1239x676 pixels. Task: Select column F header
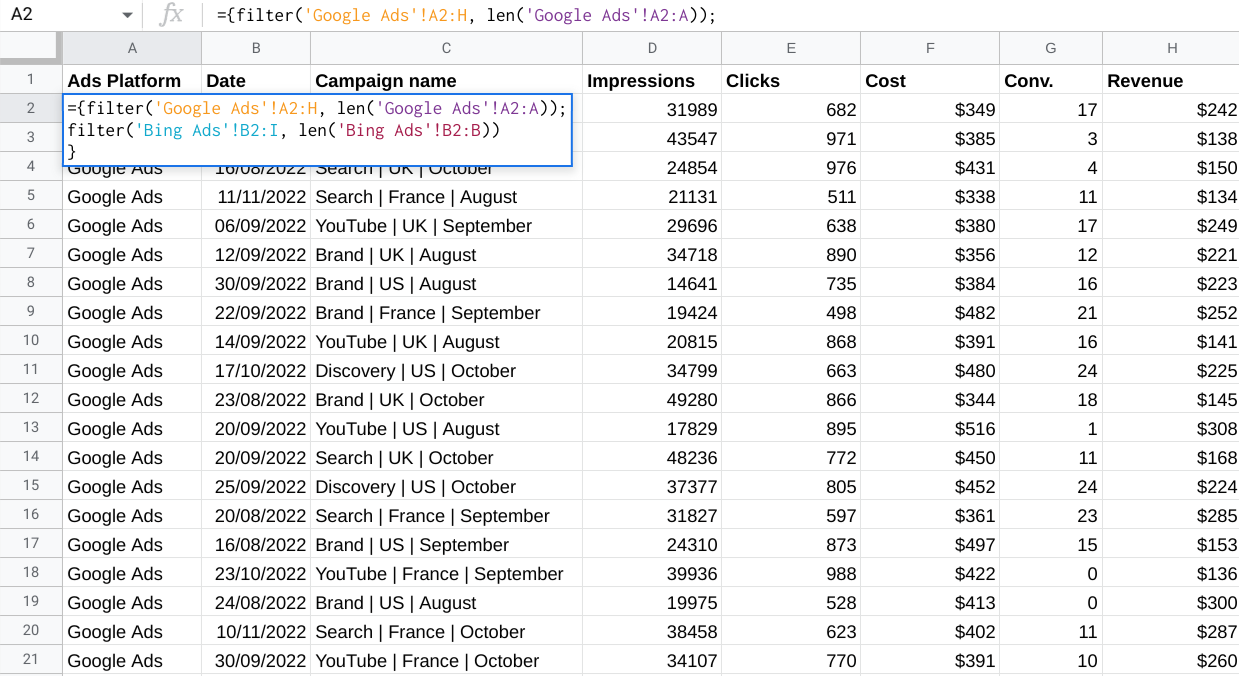pos(930,48)
